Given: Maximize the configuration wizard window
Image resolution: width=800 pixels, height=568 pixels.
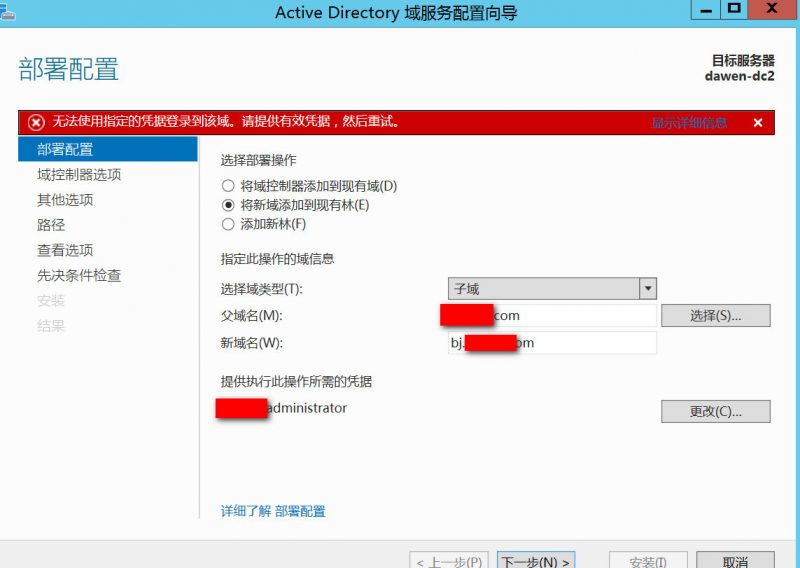Looking at the screenshot, I should pos(734,10).
